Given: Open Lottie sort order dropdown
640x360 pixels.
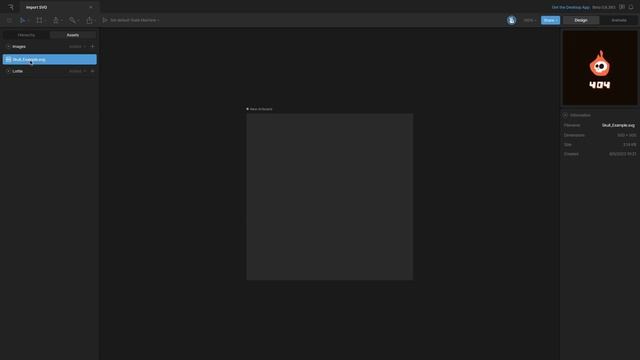Looking at the screenshot, I should pos(77,71).
